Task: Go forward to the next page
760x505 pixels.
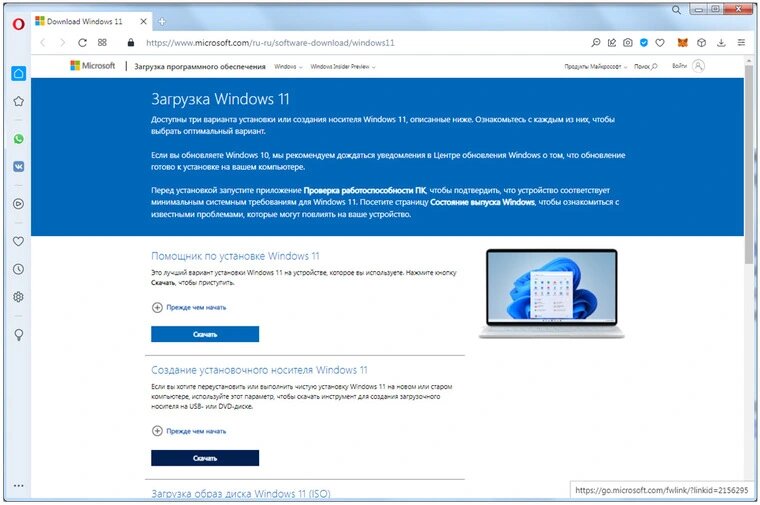Action: (x=62, y=43)
